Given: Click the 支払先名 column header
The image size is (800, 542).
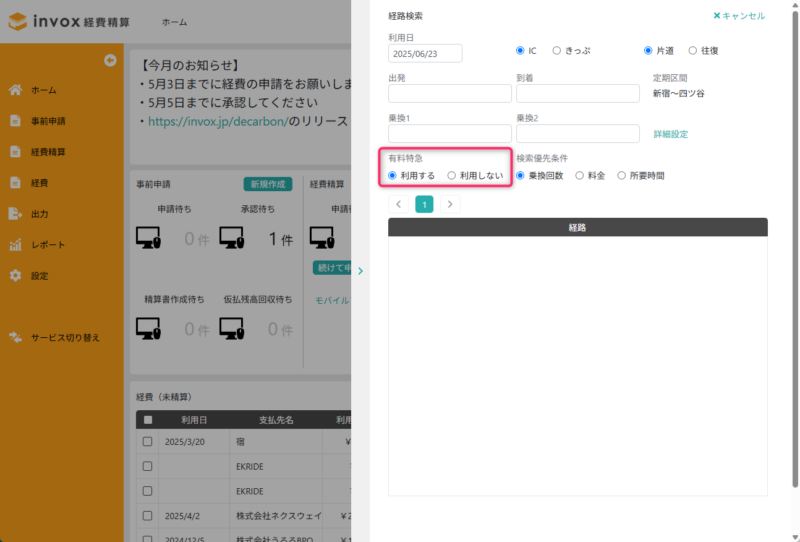Looking at the screenshot, I should (276, 420).
